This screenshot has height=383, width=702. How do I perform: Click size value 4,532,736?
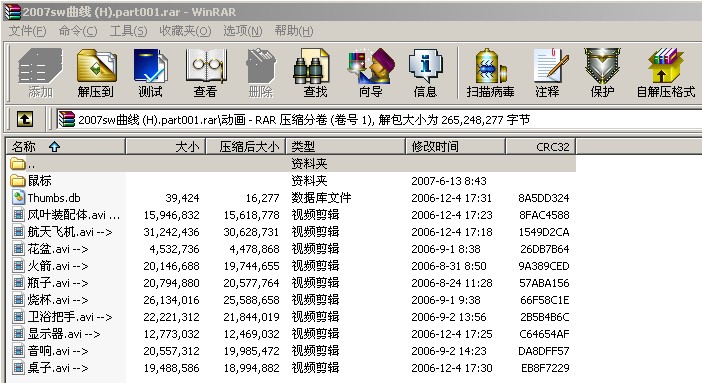(175, 249)
